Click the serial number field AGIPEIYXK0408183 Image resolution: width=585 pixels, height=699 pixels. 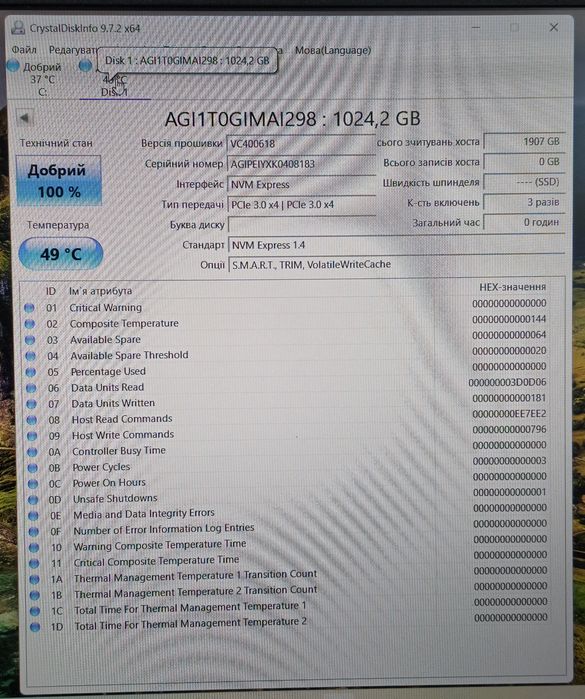[301, 164]
